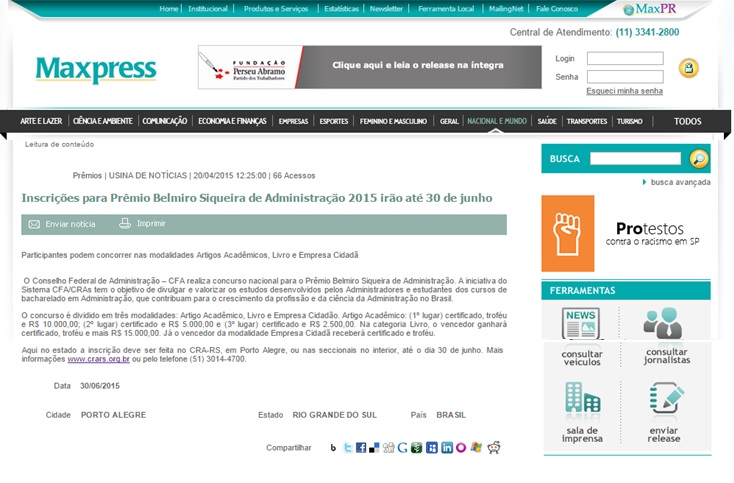Click Imprimir link
This screenshot has height=483, width=734.
pos(151,224)
